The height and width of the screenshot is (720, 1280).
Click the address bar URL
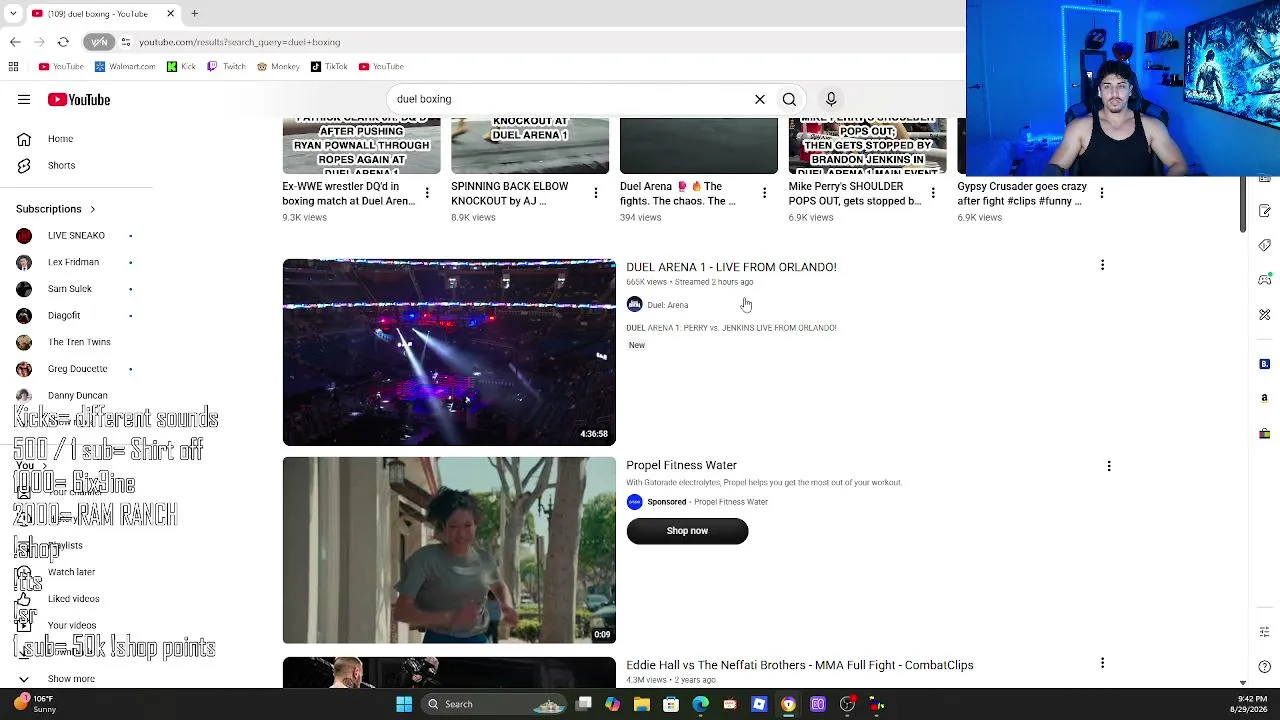(x=240, y=42)
